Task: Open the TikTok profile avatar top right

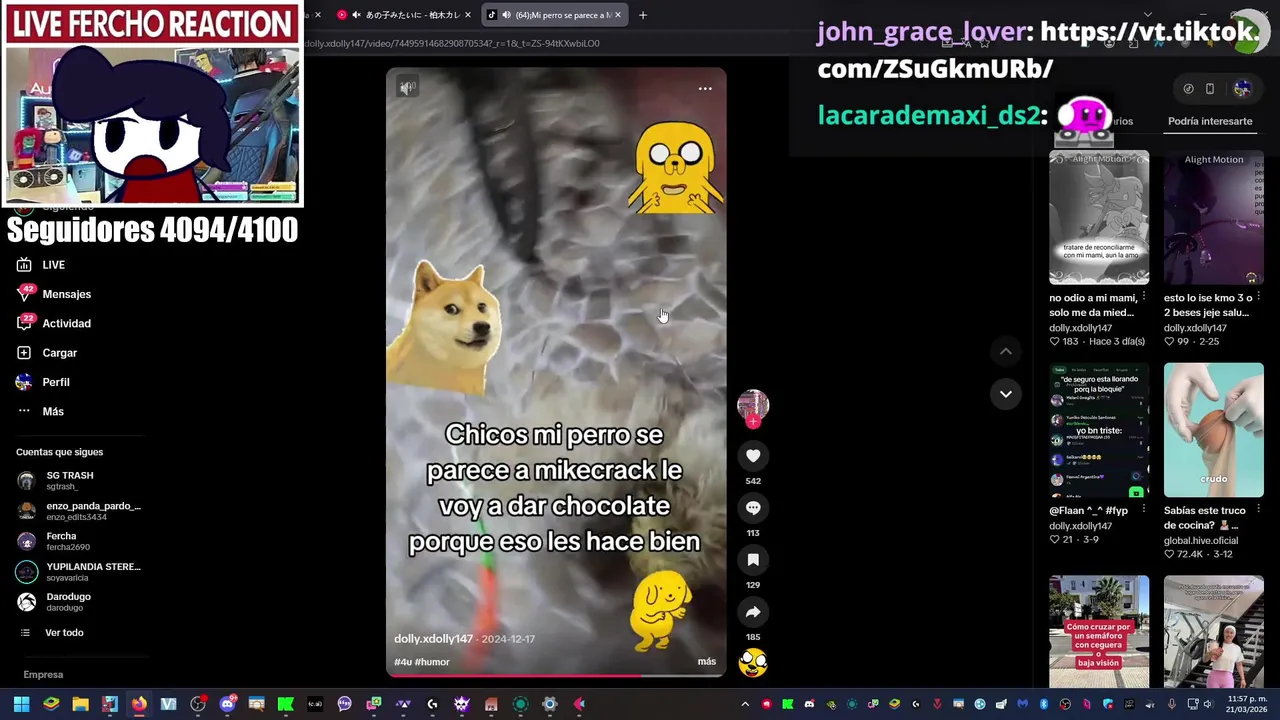Action: (x=1242, y=89)
